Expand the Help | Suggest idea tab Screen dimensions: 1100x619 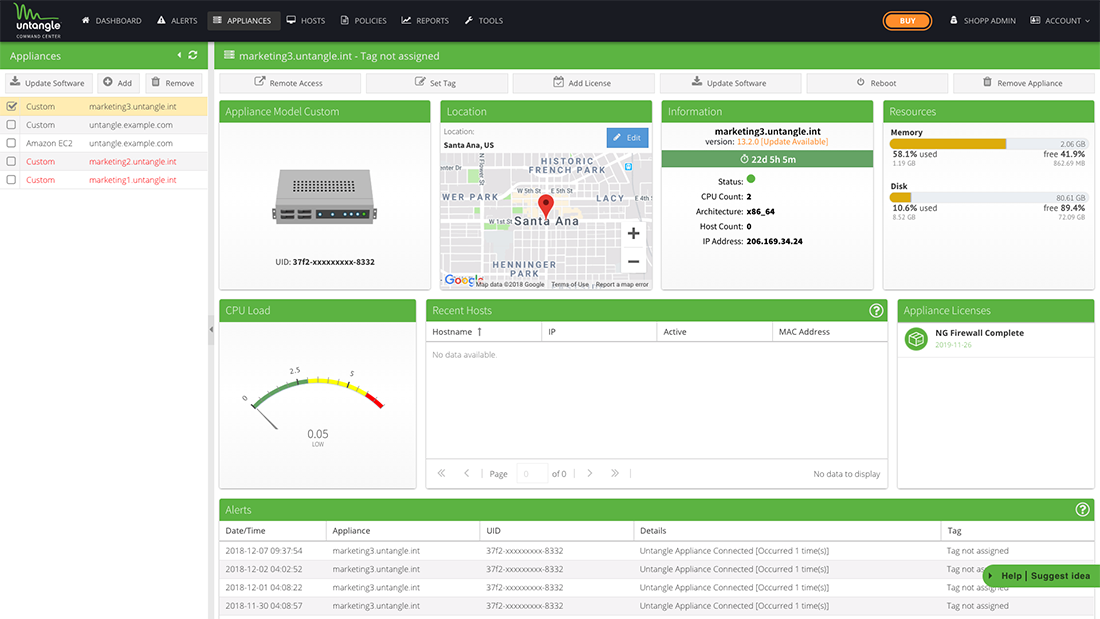[x=1041, y=575]
